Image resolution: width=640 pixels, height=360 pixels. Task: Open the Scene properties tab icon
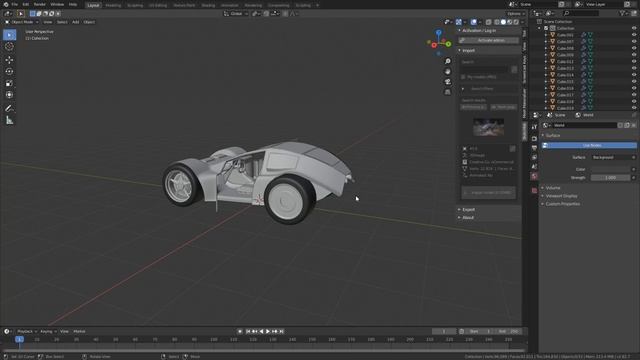[x=534, y=167]
